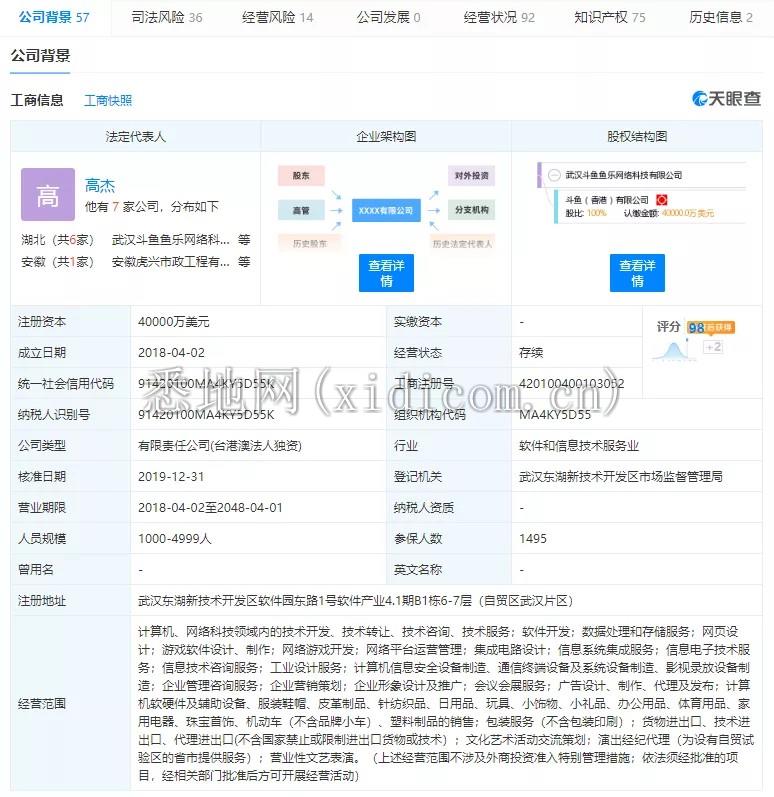The image size is (774, 797).
Task: Click the 历史法定代表人 box in structure diagram
Action: (x=462, y=243)
